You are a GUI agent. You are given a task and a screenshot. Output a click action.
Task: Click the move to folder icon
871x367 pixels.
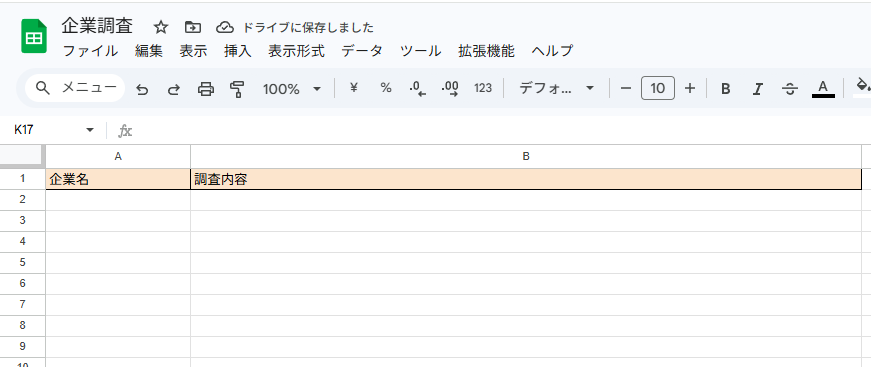(193, 27)
